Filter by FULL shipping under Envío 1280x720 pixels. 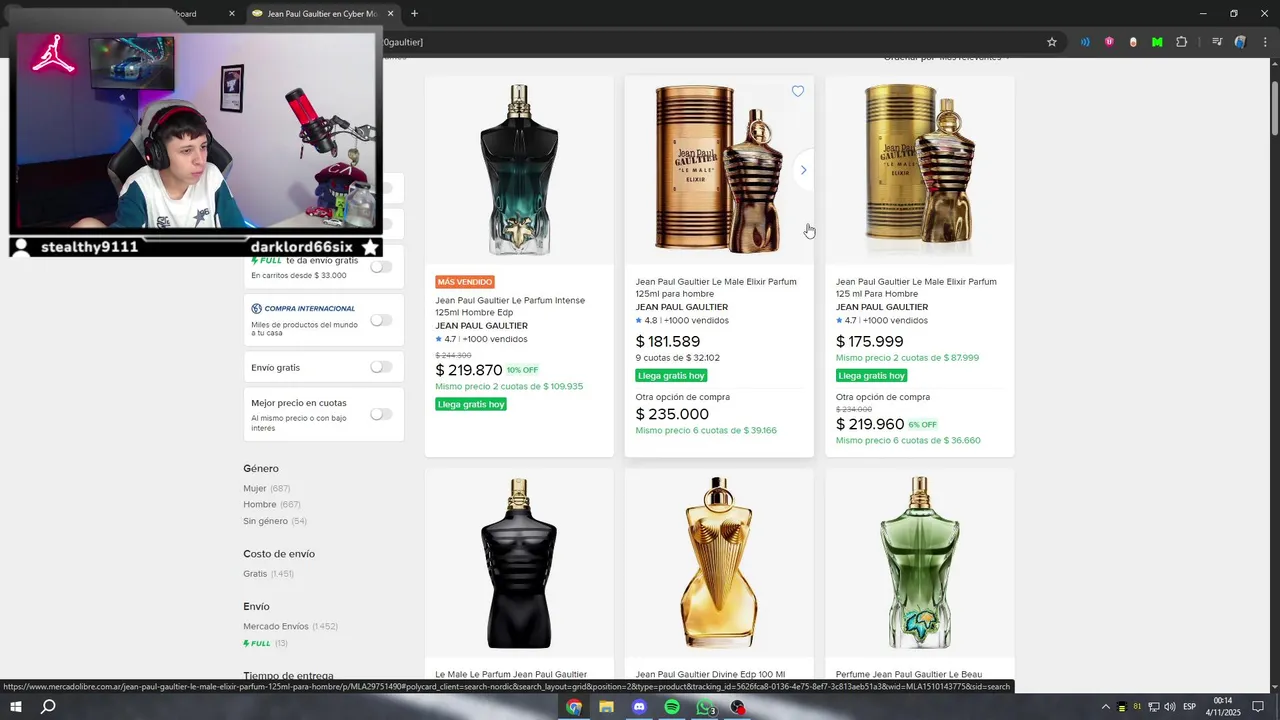point(257,643)
